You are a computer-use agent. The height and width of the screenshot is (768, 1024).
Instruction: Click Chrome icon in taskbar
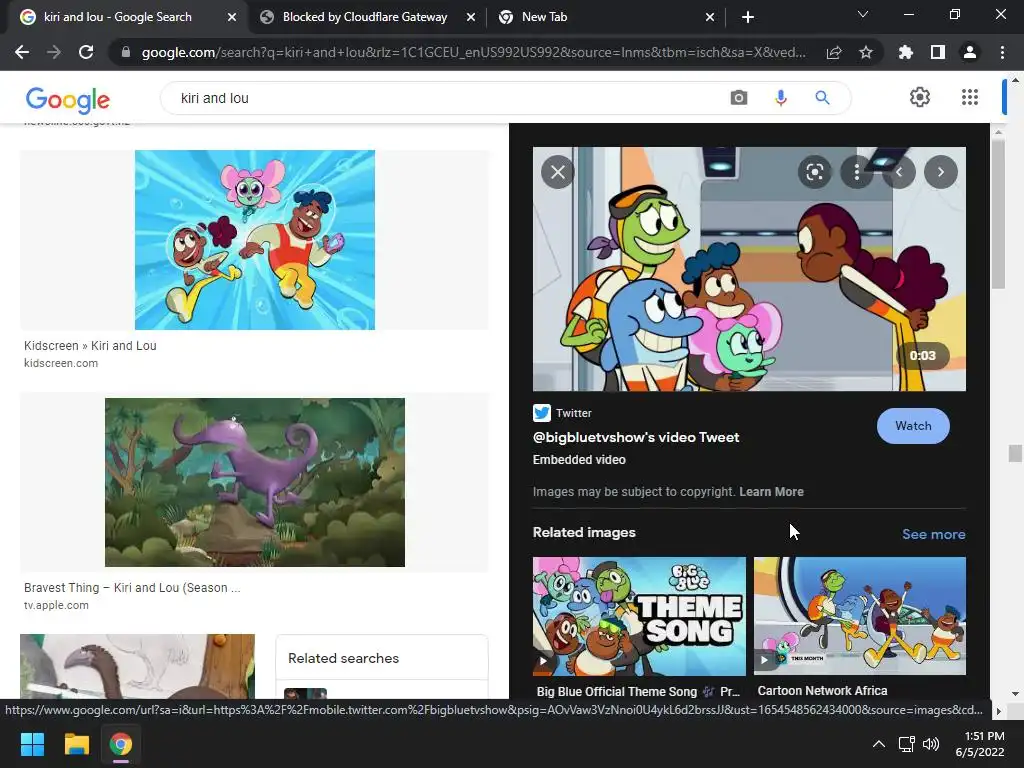click(121, 744)
